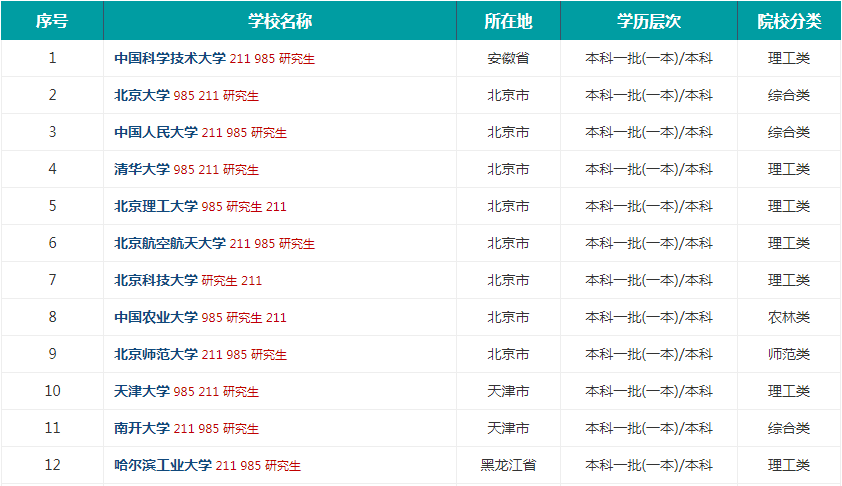This screenshot has width=842, height=486.
Task: Open the 清华大学 school link
Action: (142, 169)
